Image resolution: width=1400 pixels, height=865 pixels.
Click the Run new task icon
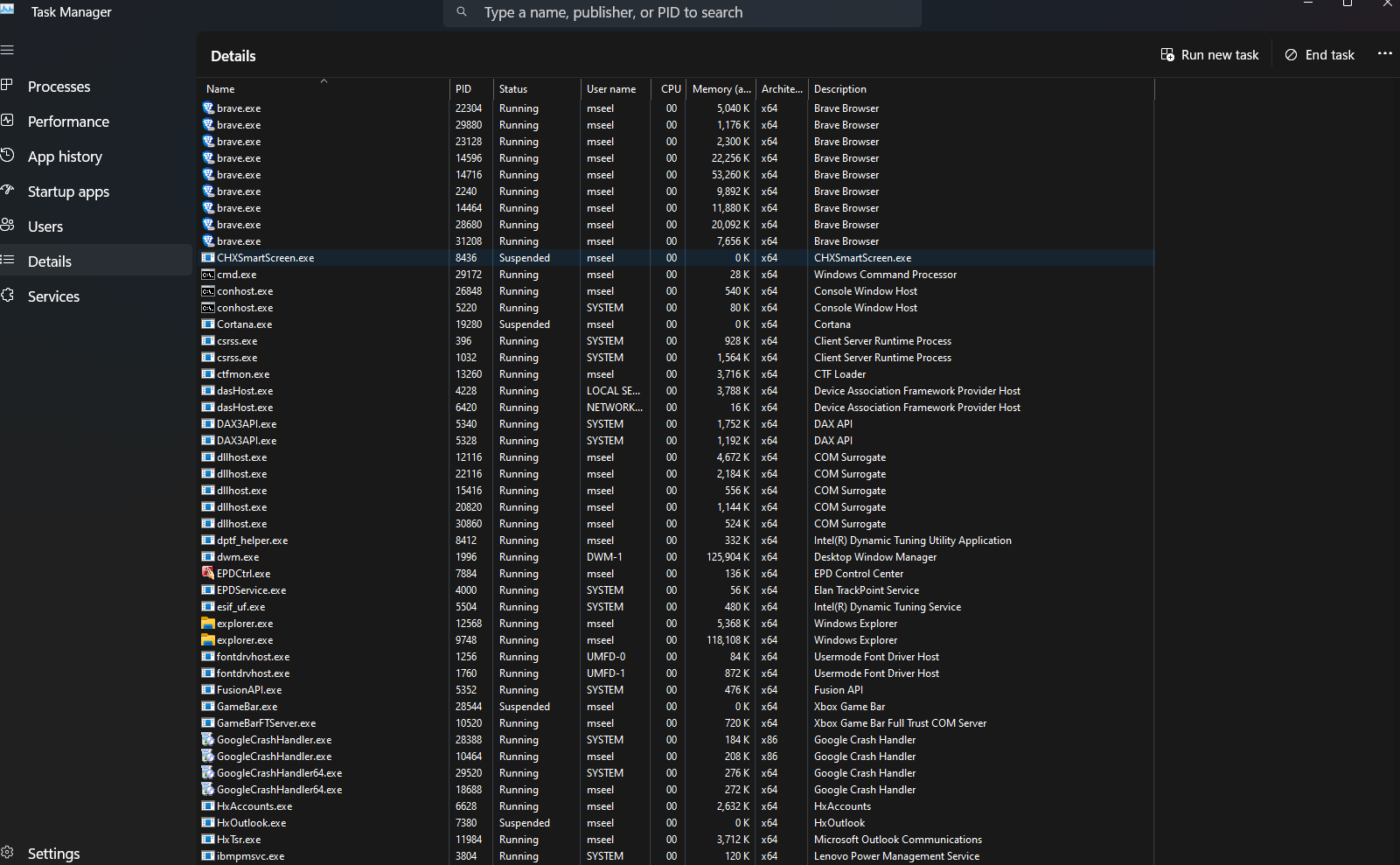tap(1167, 55)
